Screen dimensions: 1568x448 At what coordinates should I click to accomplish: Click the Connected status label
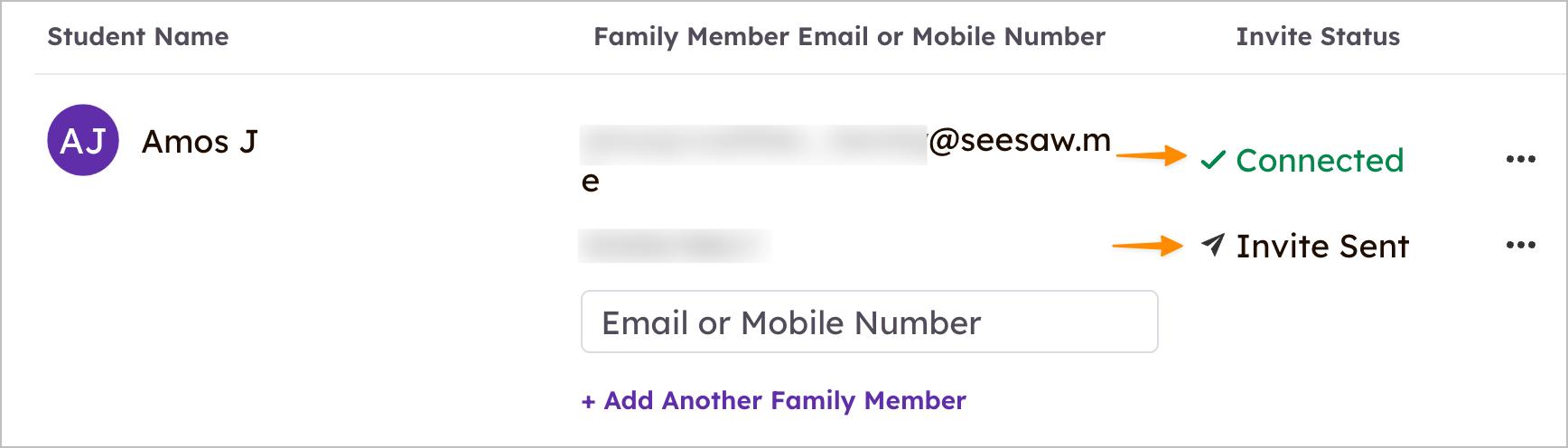point(1319,161)
